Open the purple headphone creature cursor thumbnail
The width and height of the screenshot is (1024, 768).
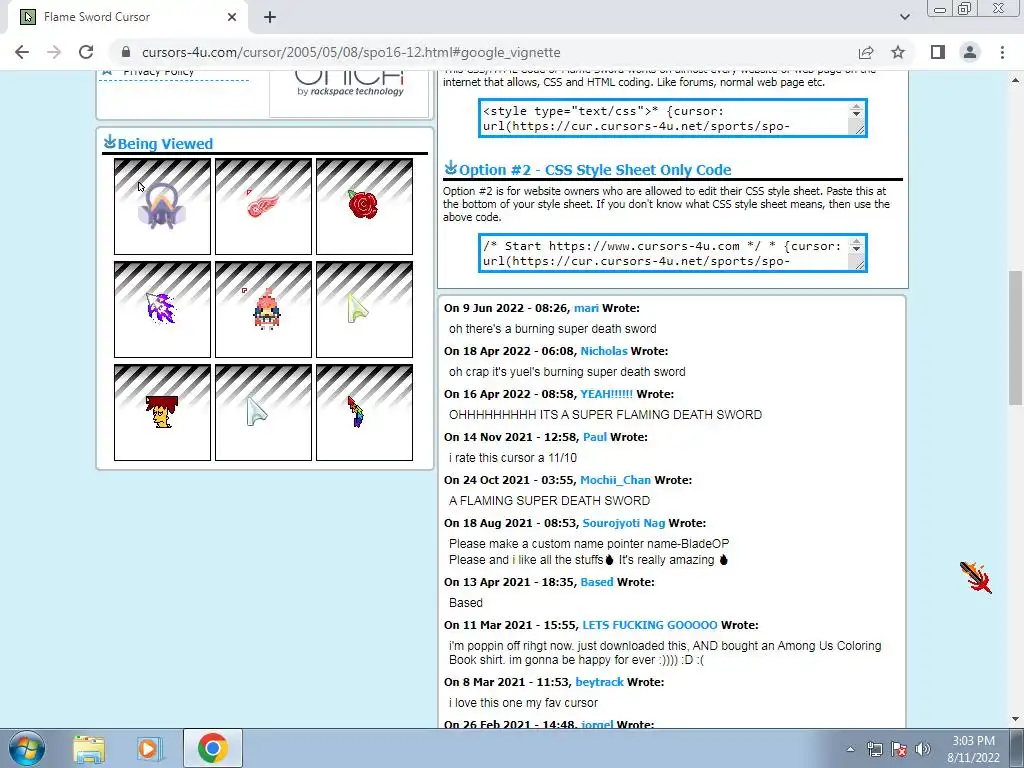[x=163, y=206]
